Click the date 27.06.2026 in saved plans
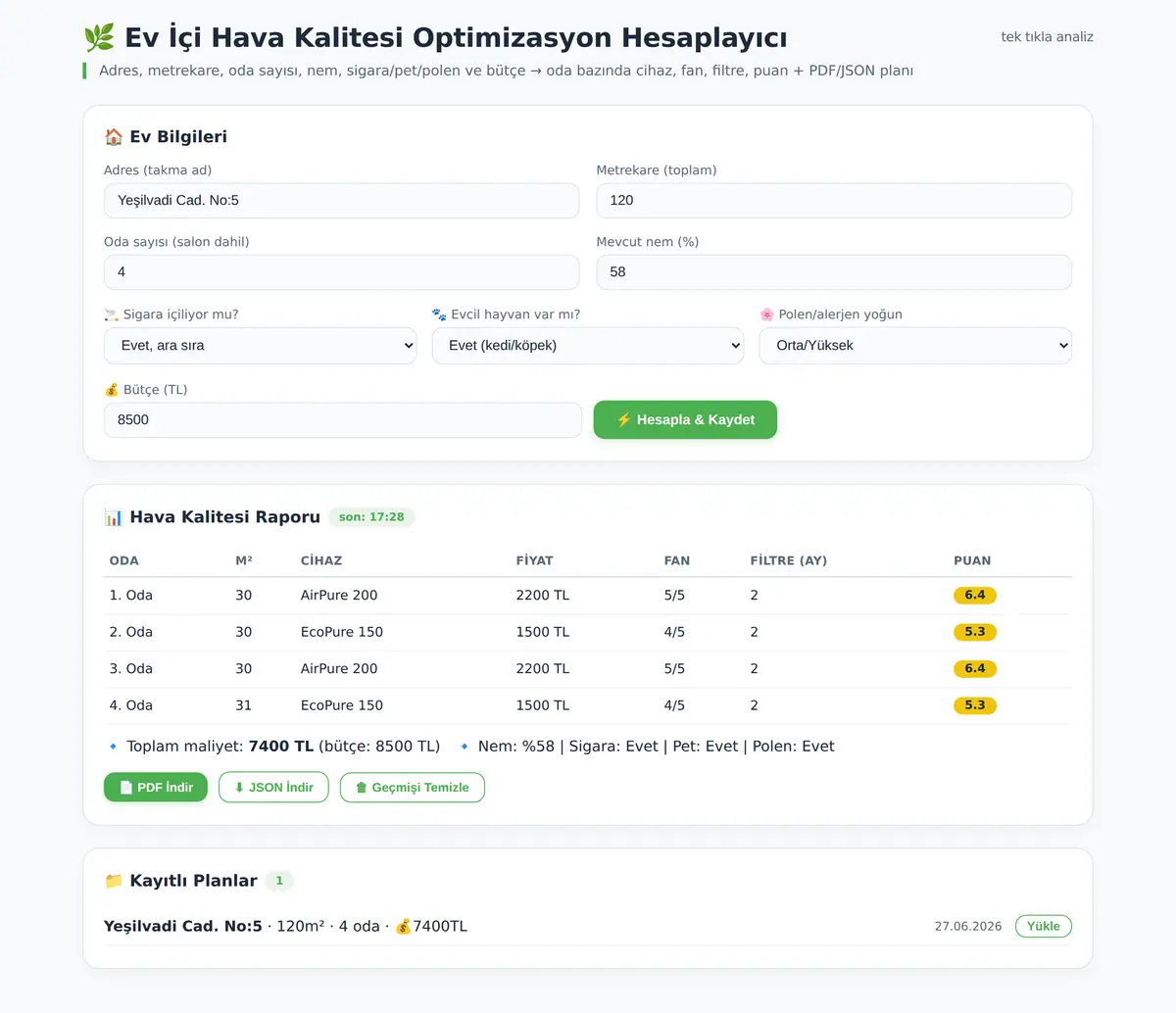Image resolution: width=1176 pixels, height=1013 pixels. pyautogui.click(x=968, y=927)
